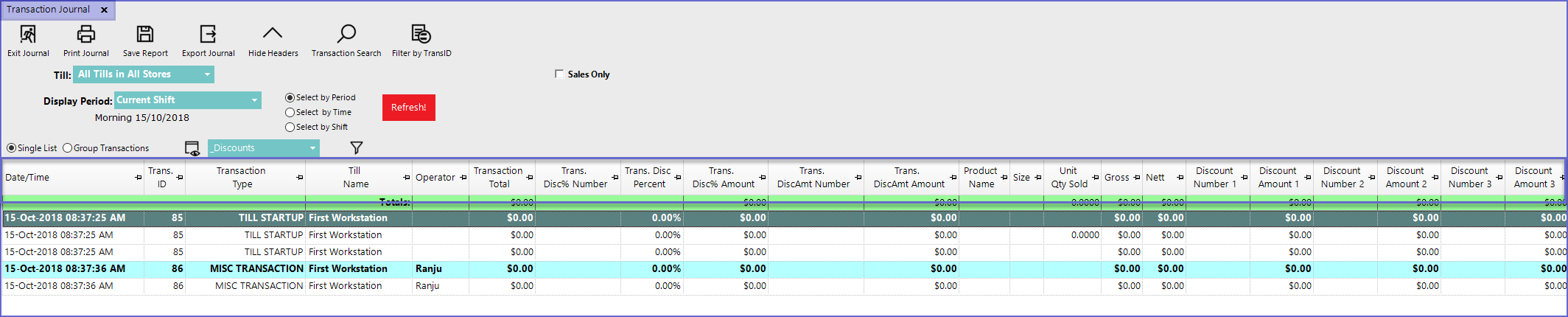Sort by Date/Time column header
This screenshot has width=1568, height=317.
point(66,178)
